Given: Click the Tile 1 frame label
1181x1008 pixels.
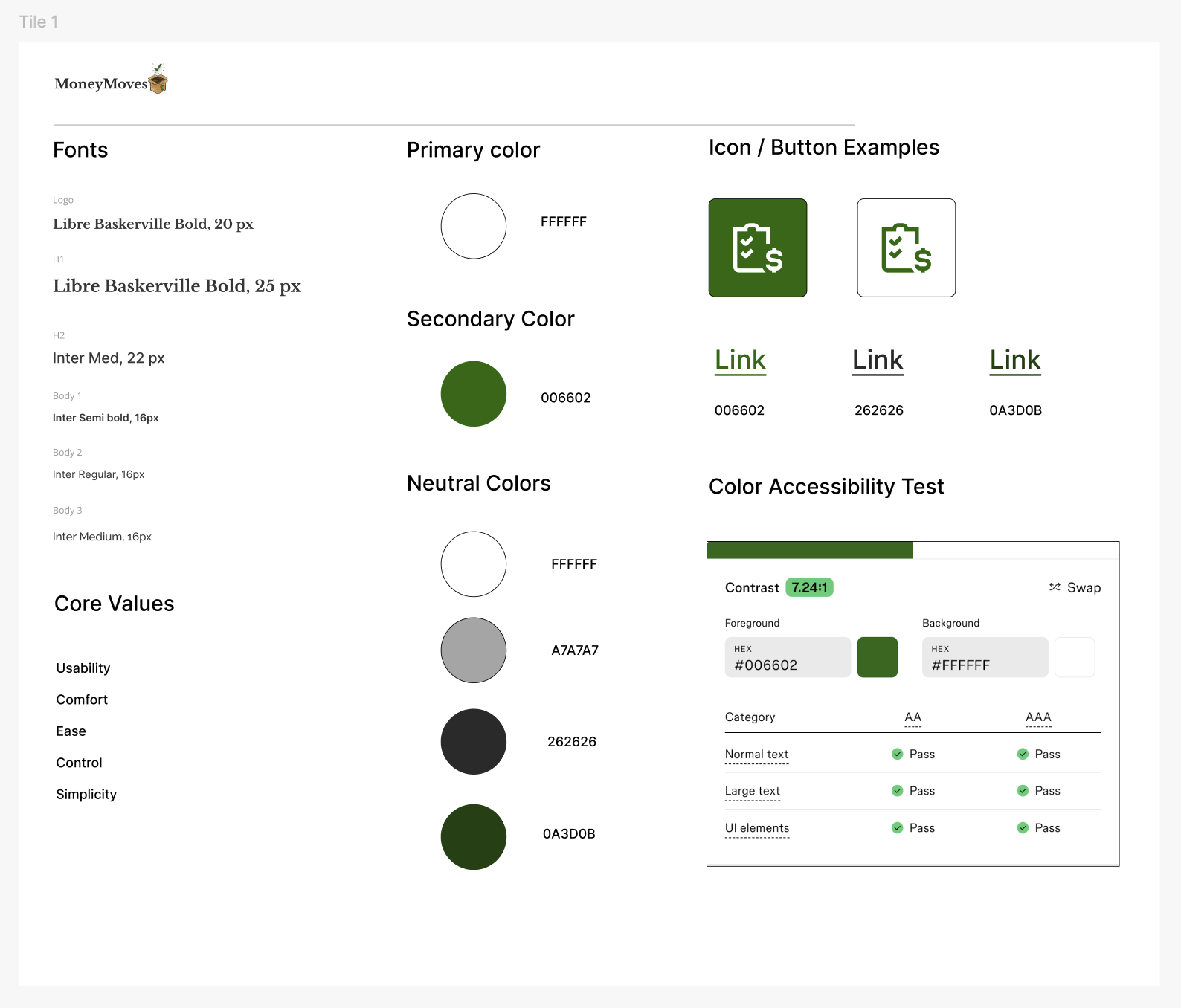Looking at the screenshot, I should (x=39, y=22).
